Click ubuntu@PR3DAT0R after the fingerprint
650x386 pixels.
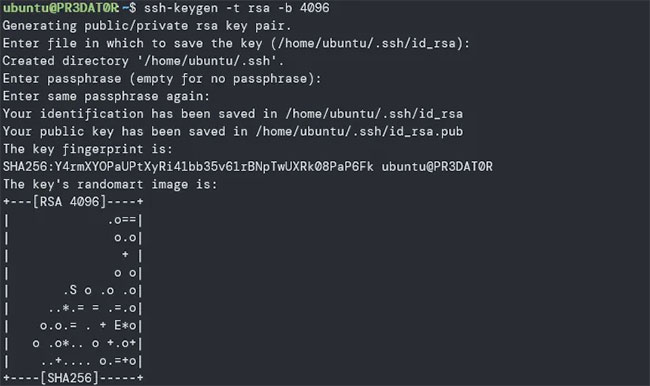(x=437, y=167)
